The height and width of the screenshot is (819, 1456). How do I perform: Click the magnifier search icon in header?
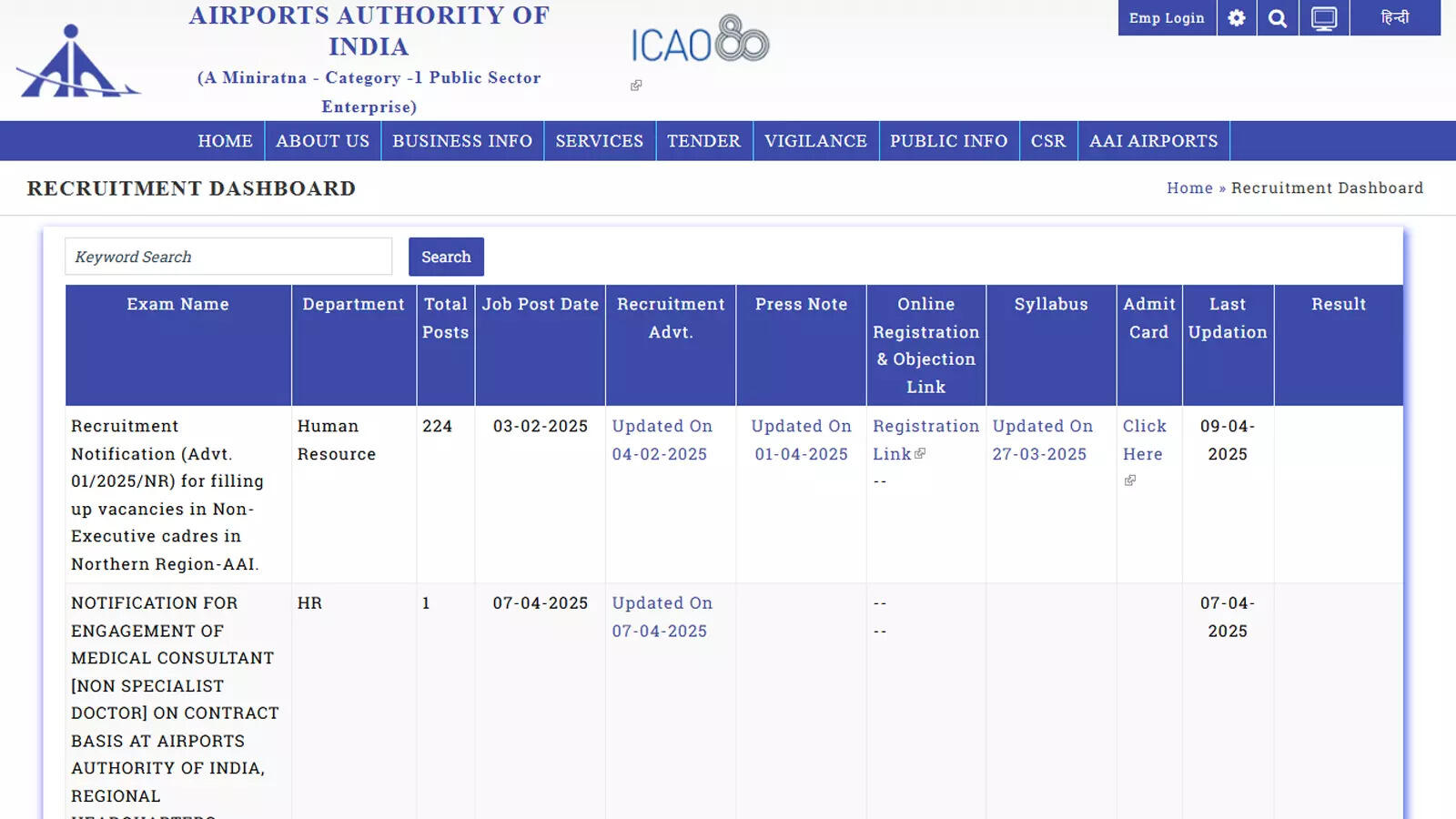click(1278, 18)
